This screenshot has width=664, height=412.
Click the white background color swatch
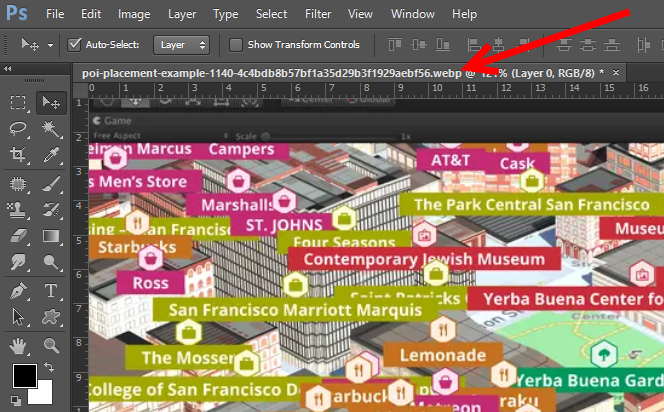[x=43, y=395]
